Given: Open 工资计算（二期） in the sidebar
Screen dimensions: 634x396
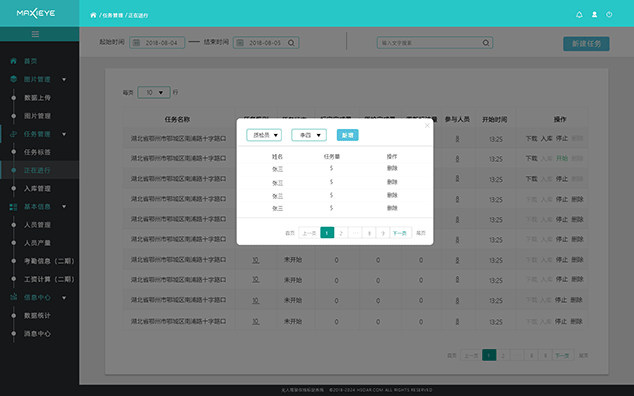Looking at the screenshot, I should click(x=49, y=280).
